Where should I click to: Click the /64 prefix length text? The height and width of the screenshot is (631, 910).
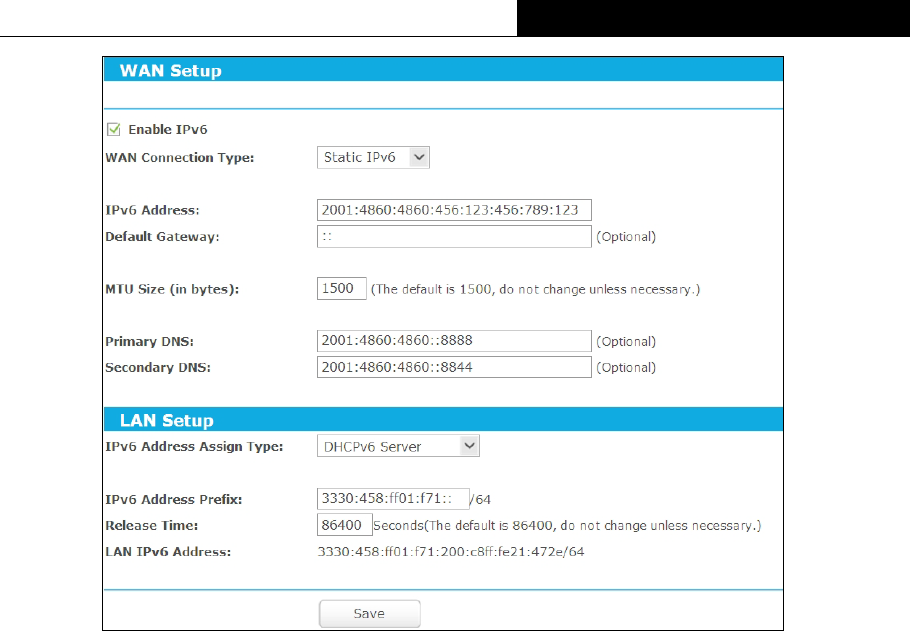480,499
